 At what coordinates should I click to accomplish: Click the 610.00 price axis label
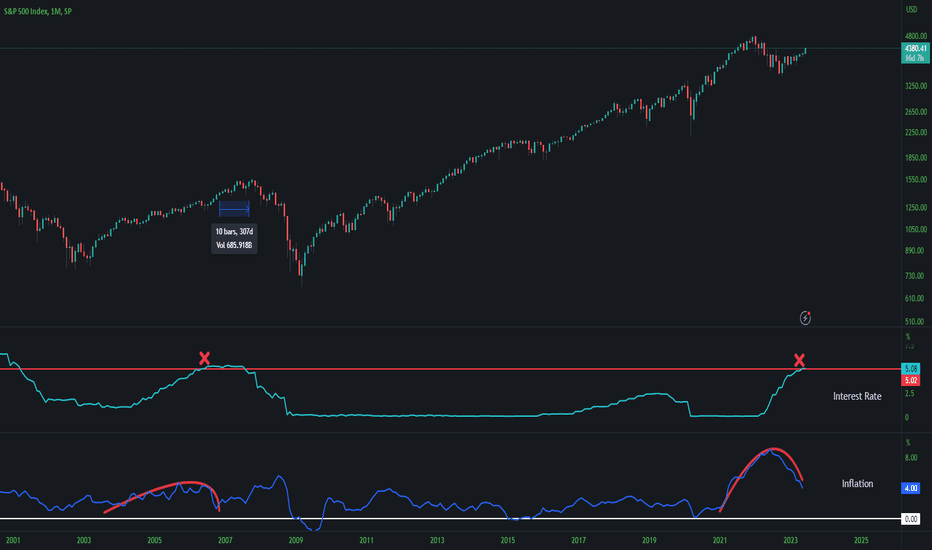tap(915, 298)
